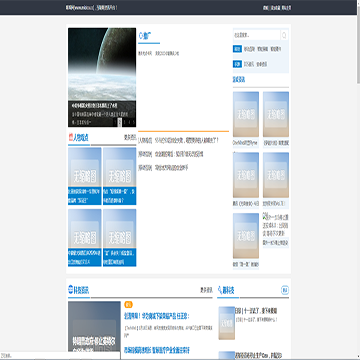360x360 pixels.
Task: Focus the search keyword input box
Action: 256,35
